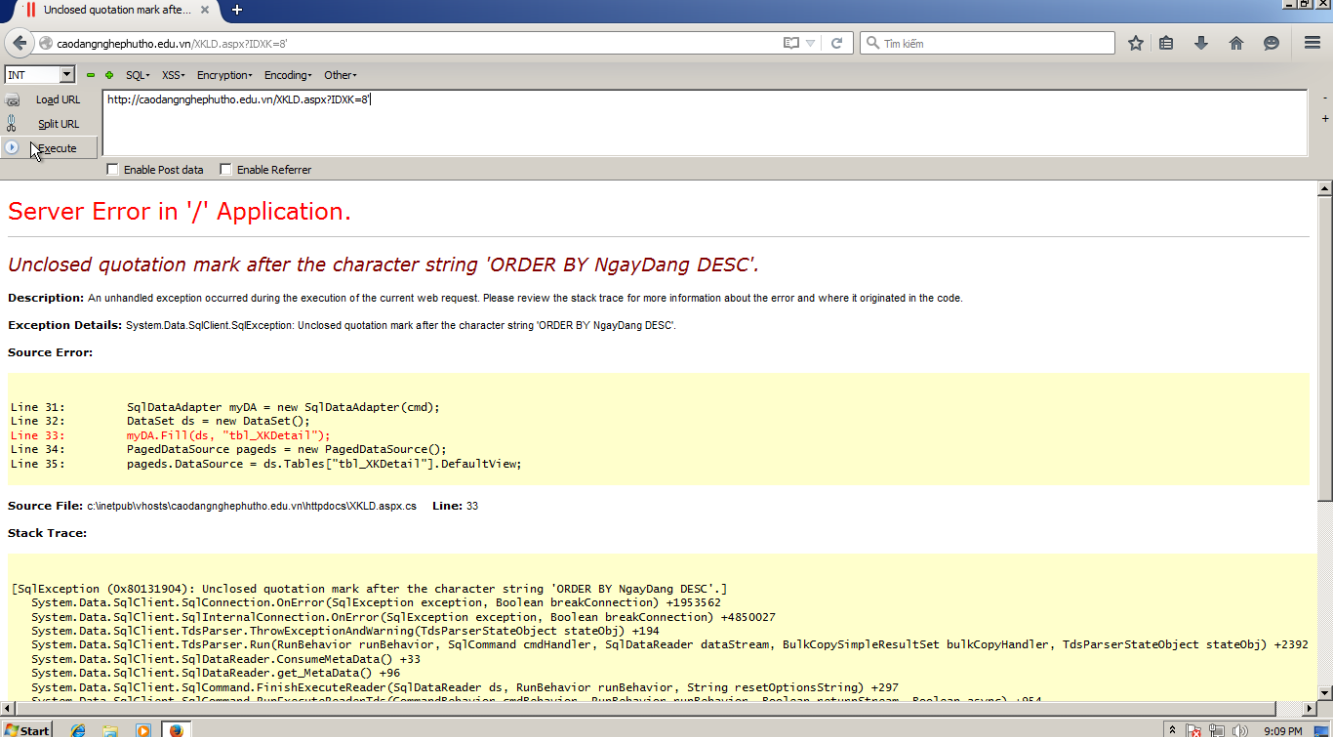Click Line 31 SqlDataAdapter code line
The image size is (1333, 737).
tap(225, 408)
